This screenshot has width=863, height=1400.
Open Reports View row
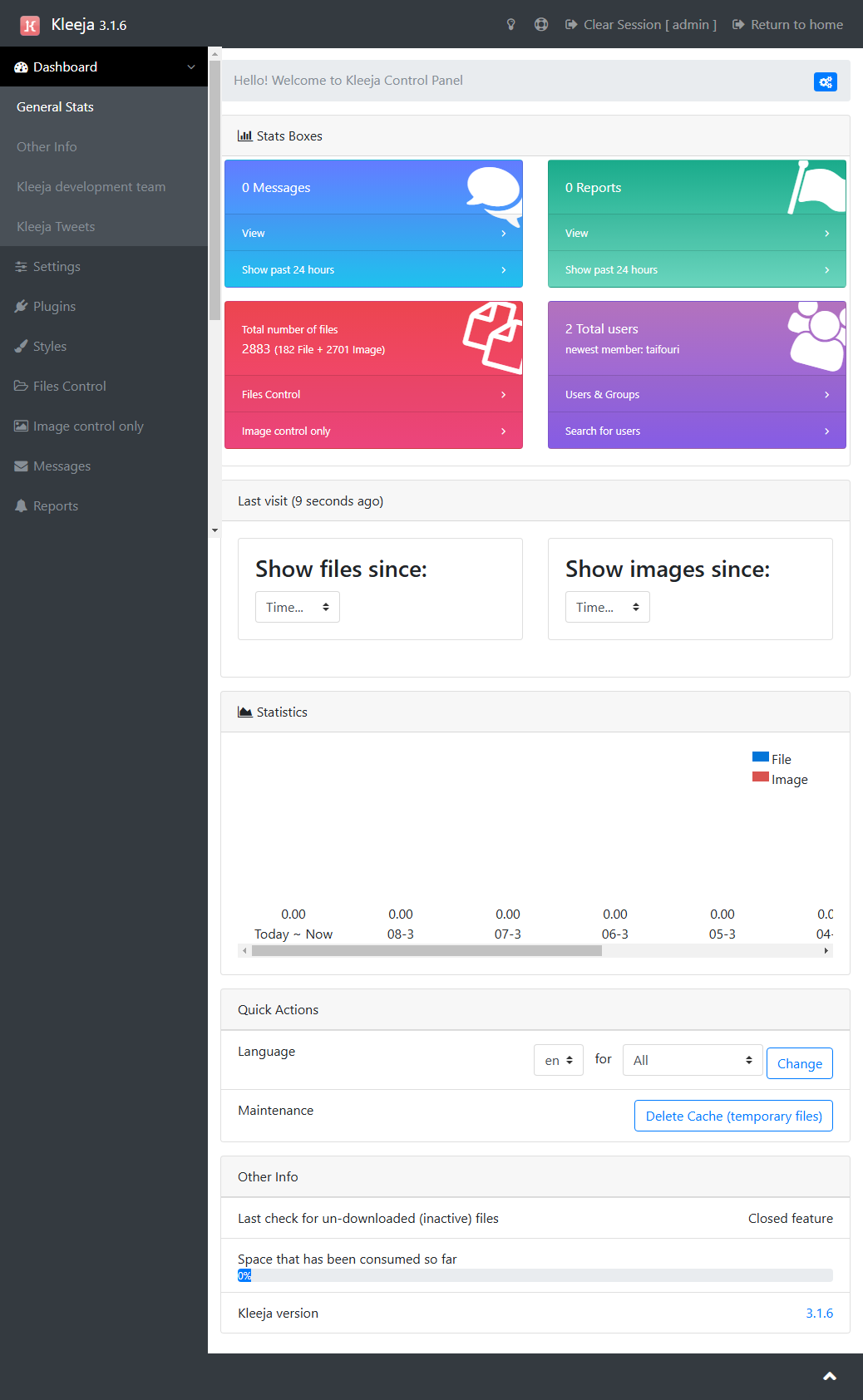click(697, 233)
